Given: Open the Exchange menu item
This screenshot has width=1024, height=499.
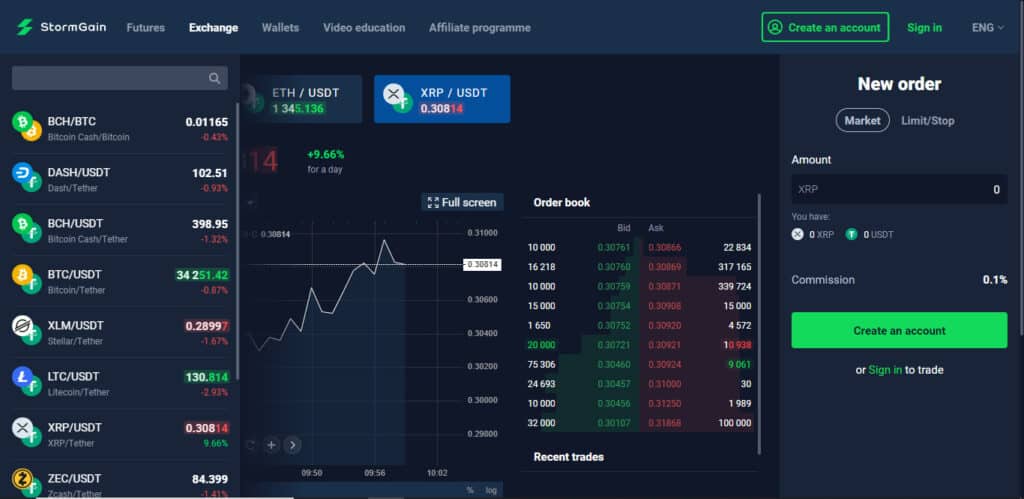Looking at the screenshot, I should pos(214,27).
